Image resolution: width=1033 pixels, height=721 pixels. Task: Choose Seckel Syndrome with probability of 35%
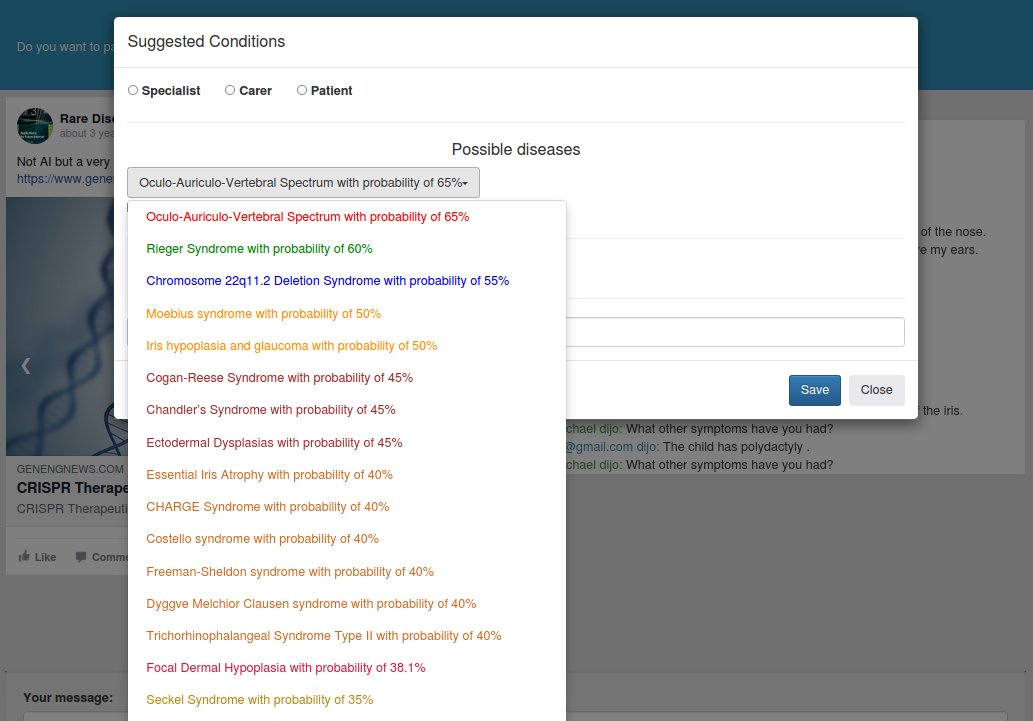(x=259, y=700)
